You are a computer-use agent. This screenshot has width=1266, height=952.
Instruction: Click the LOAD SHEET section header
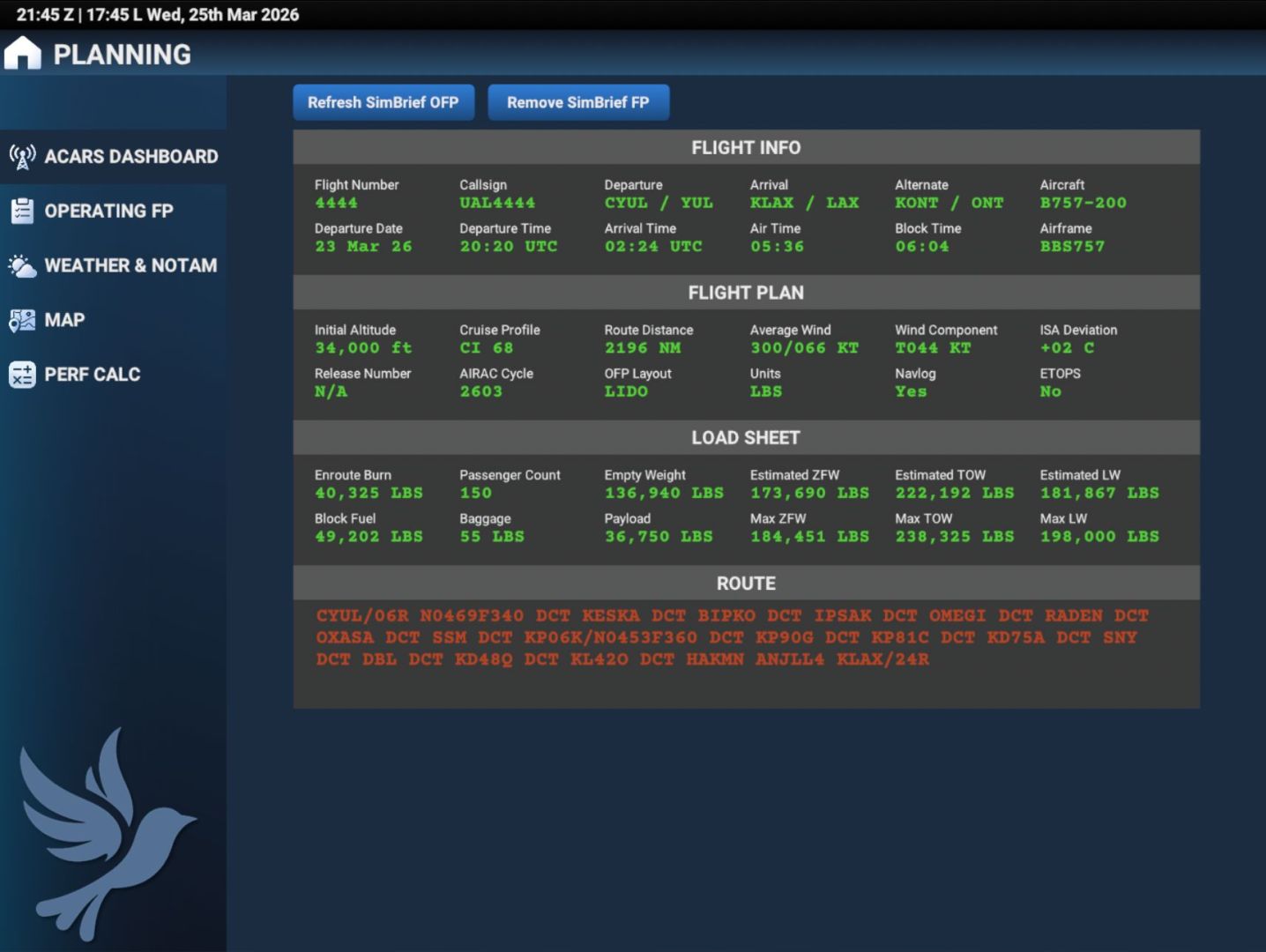coord(746,438)
